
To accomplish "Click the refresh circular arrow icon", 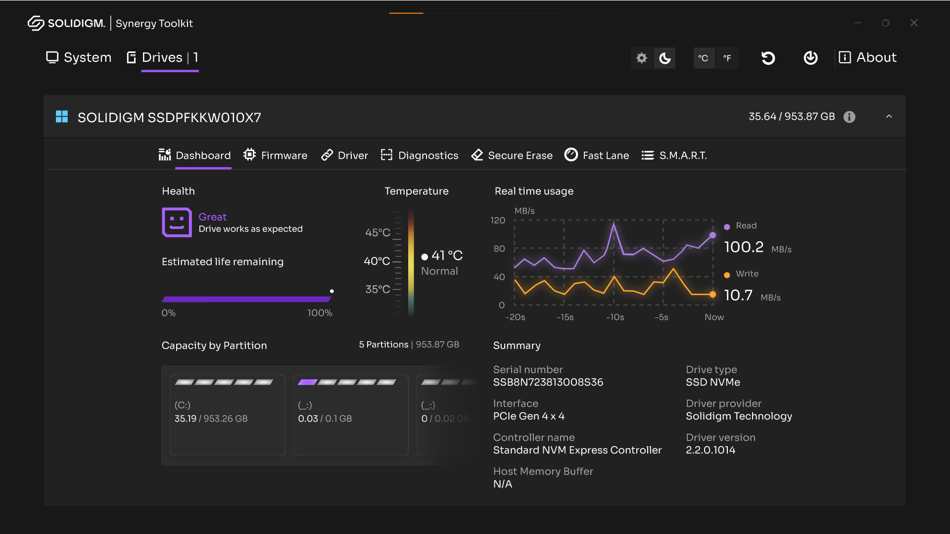I will [x=768, y=58].
